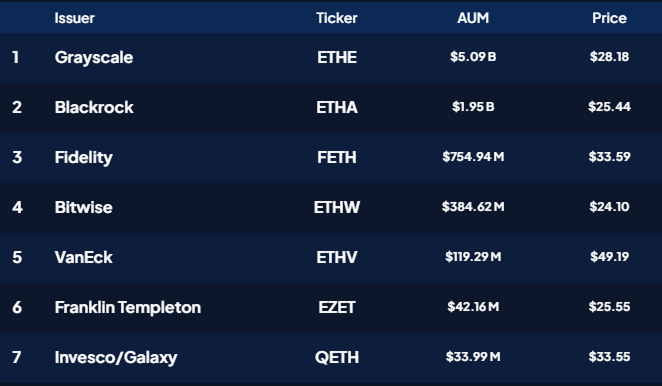The width and height of the screenshot is (662, 386).
Task: Select the Invesco/Galaxy issuer name
Action: [116, 358]
